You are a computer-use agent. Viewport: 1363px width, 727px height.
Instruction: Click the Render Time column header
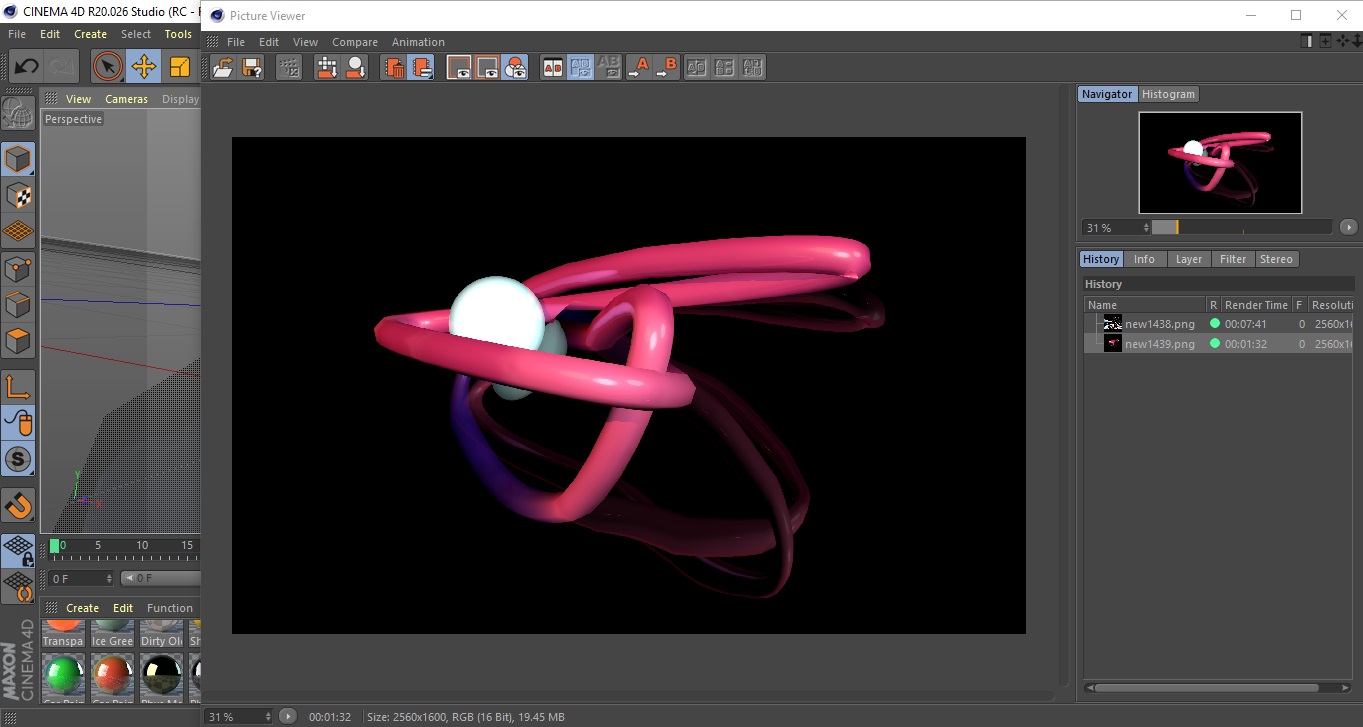tap(1256, 305)
